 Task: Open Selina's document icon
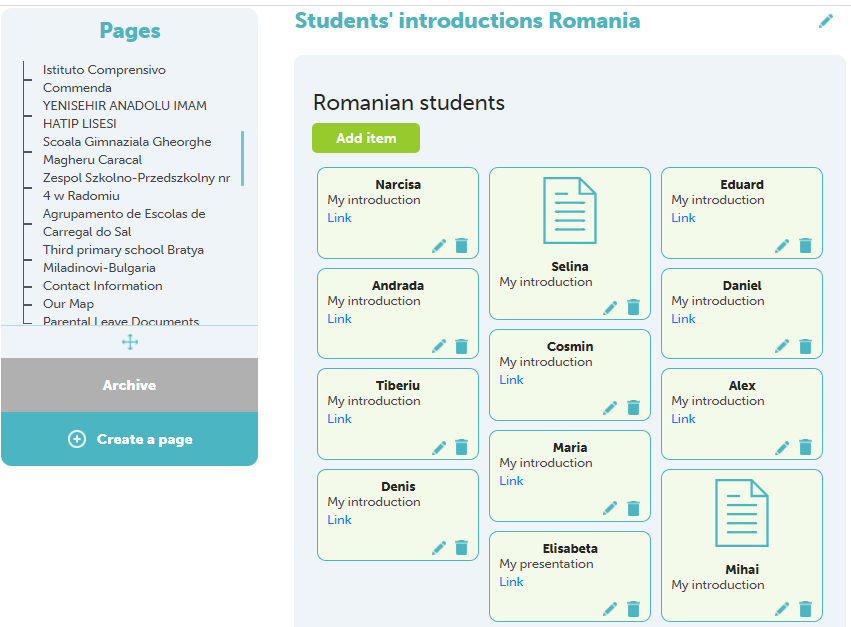[x=570, y=211]
